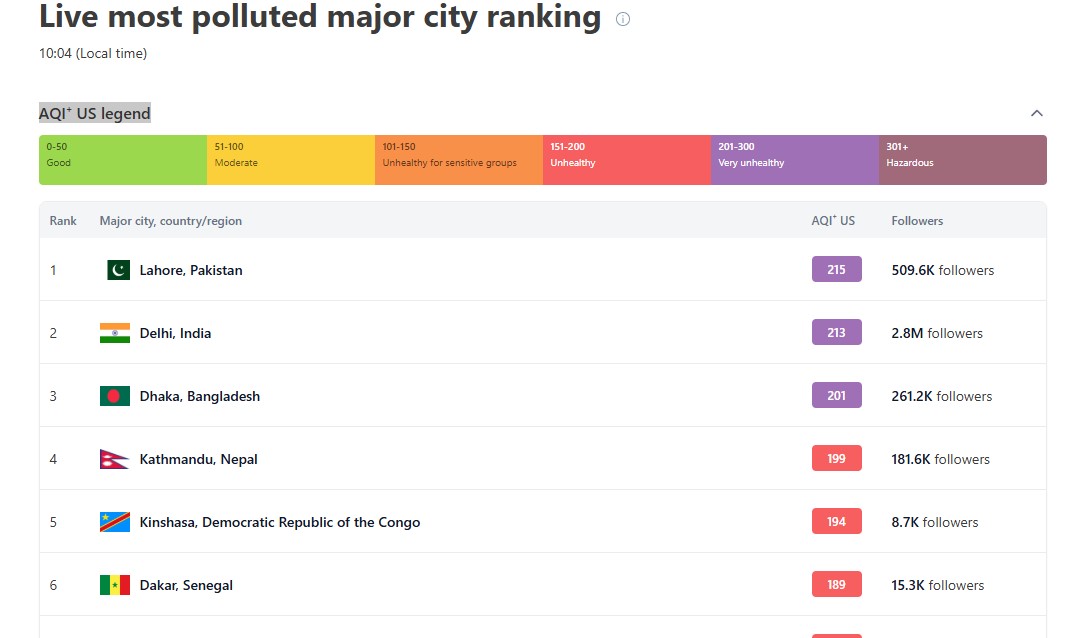The image size is (1080, 638).
Task: Click the Pakistan flag icon
Action: 118,270
